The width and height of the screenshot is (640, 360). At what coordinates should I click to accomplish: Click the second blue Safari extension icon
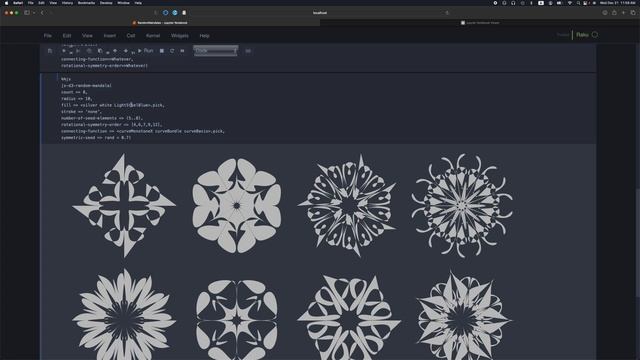tap(175, 13)
